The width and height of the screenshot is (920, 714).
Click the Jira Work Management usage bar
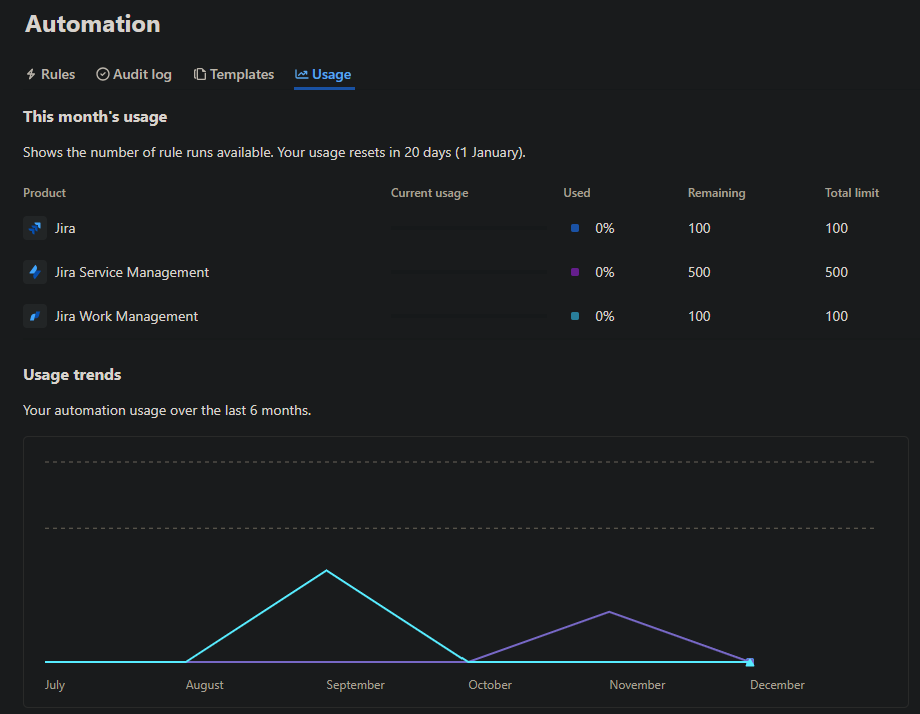point(469,316)
